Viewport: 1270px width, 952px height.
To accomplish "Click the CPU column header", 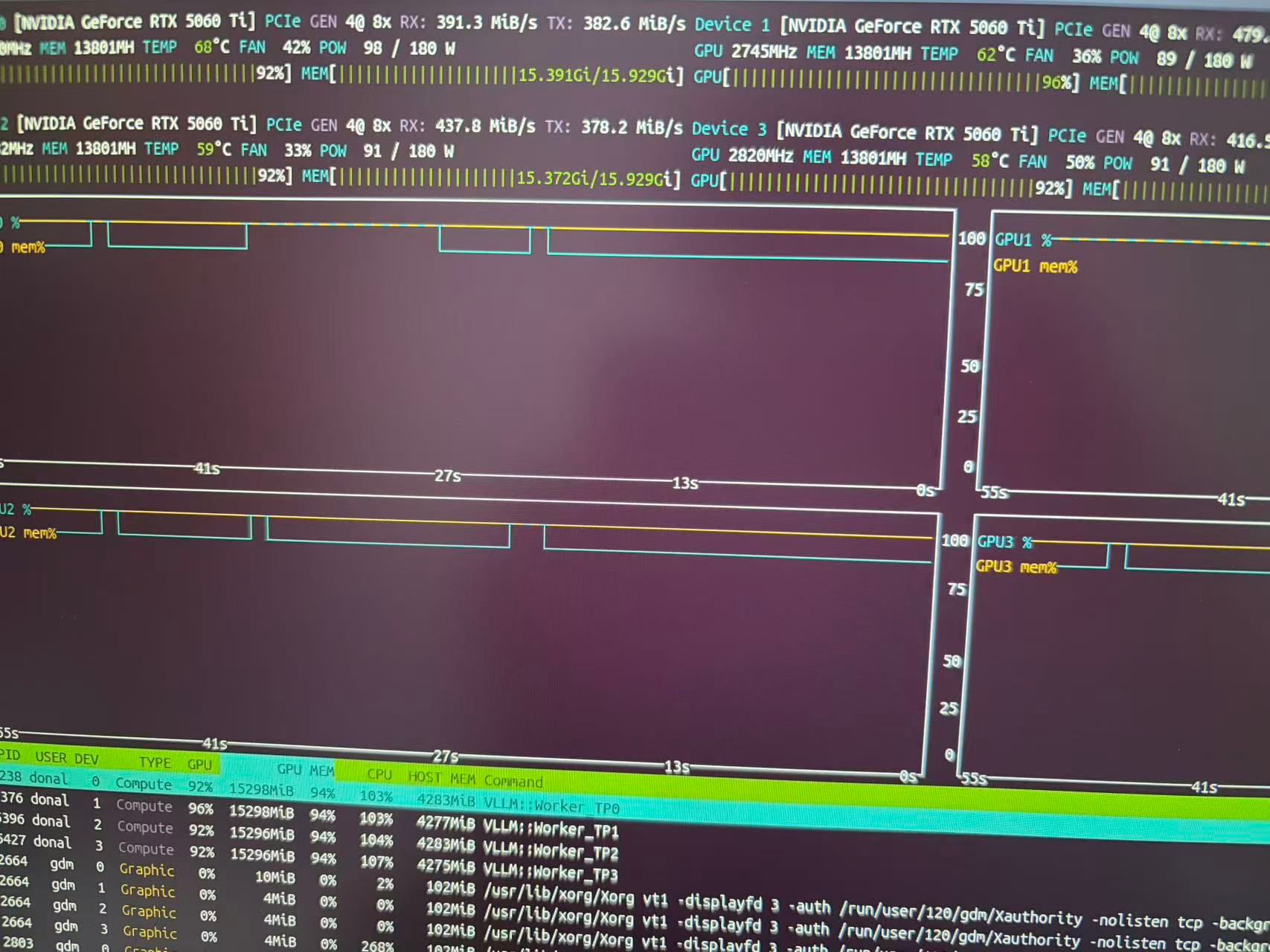I will coord(379,774).
